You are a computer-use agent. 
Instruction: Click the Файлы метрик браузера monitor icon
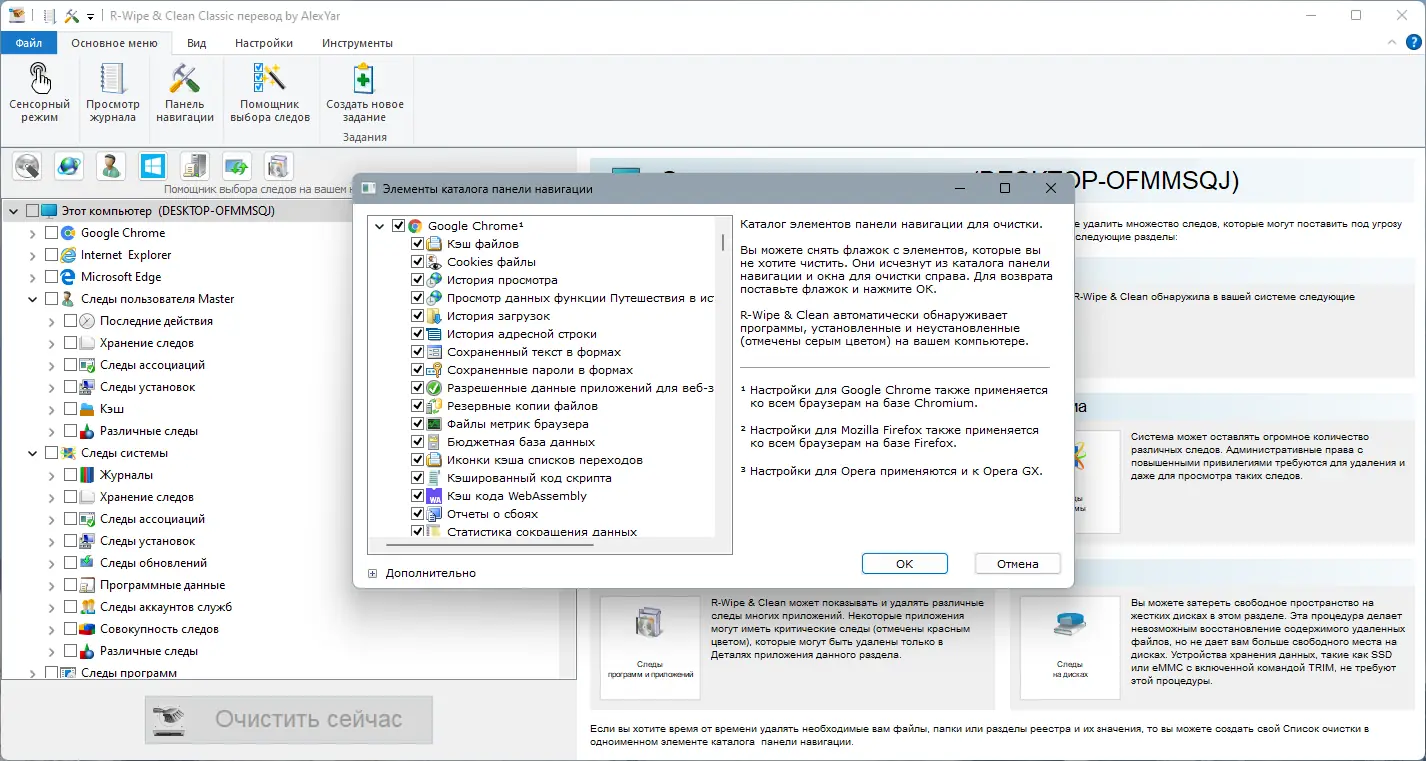[x=434, y=424]
